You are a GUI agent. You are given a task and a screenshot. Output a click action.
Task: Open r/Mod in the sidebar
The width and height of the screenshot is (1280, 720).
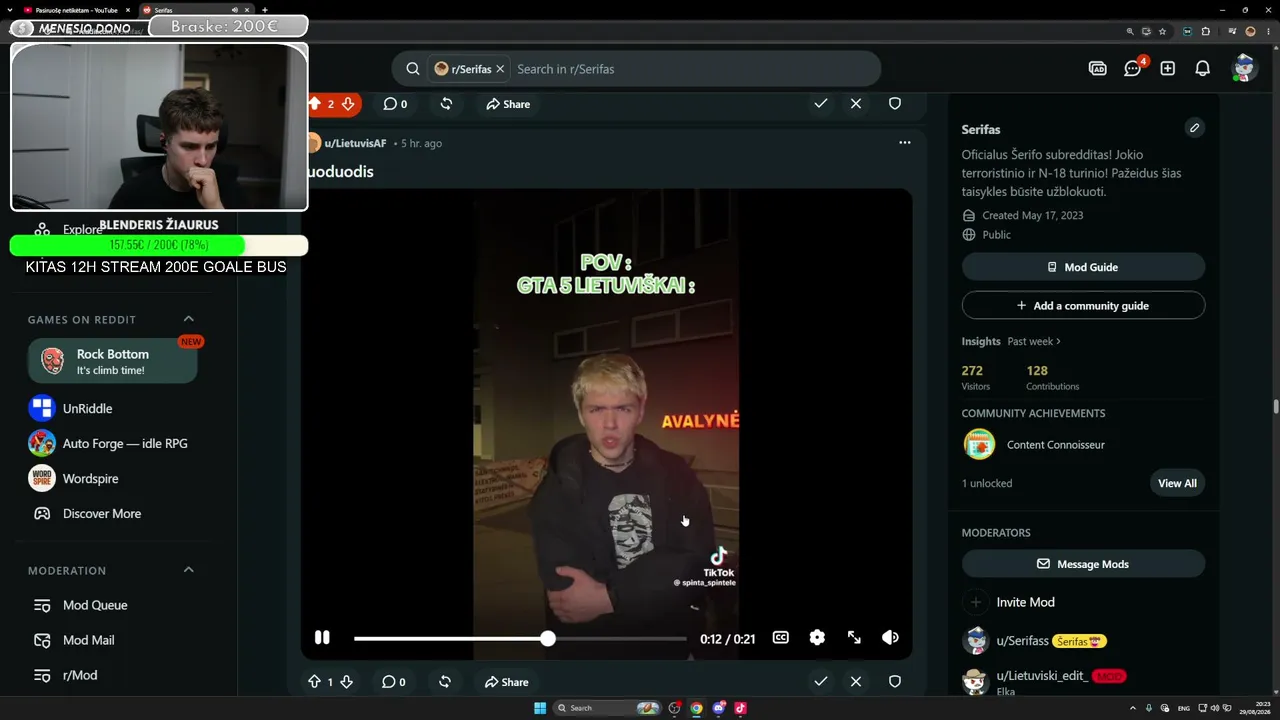point(80,675)
